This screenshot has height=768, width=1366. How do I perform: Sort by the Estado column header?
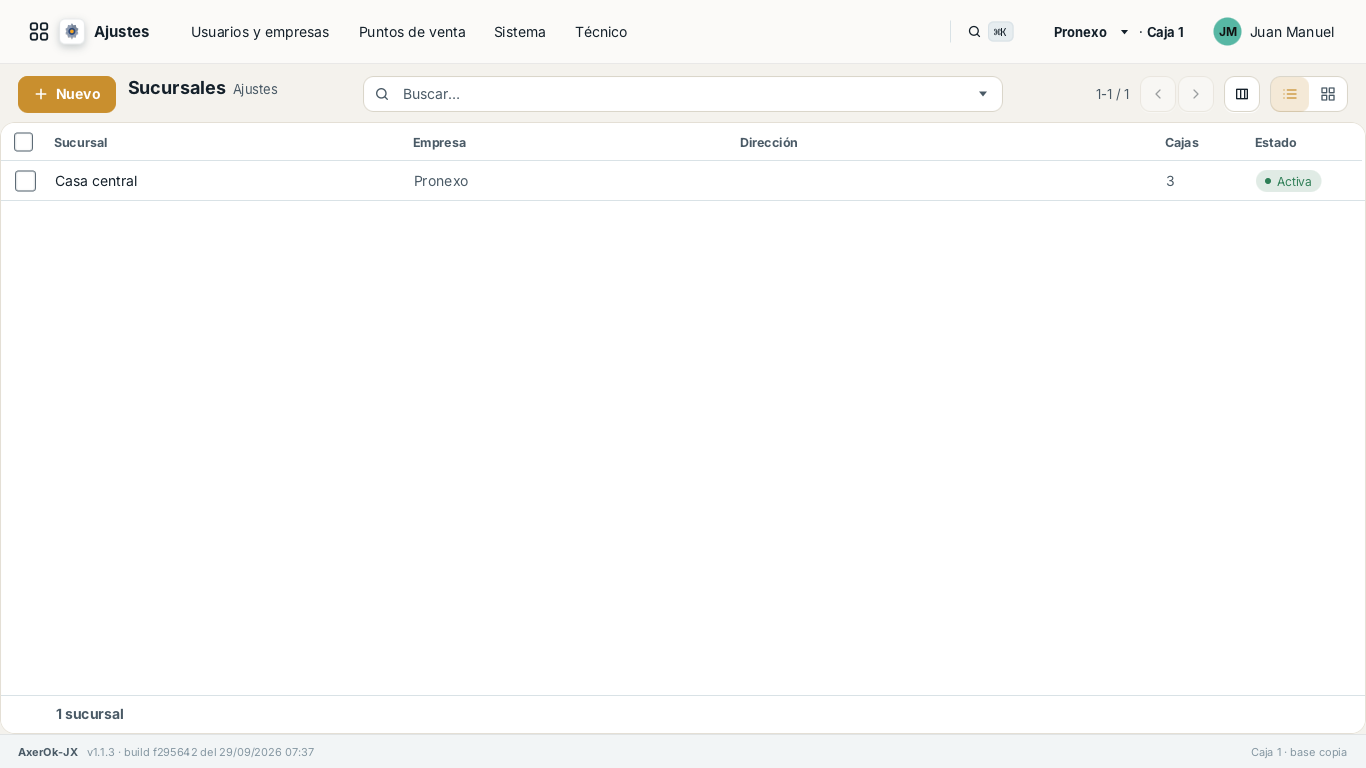tap(1275, 142)
